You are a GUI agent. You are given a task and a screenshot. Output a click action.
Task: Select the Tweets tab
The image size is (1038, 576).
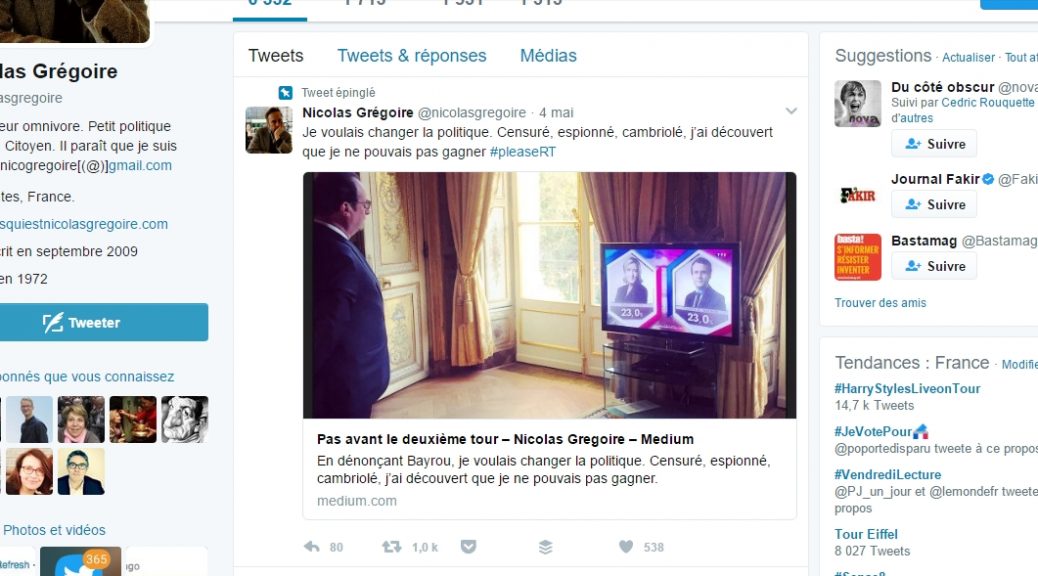pos(276,56)
